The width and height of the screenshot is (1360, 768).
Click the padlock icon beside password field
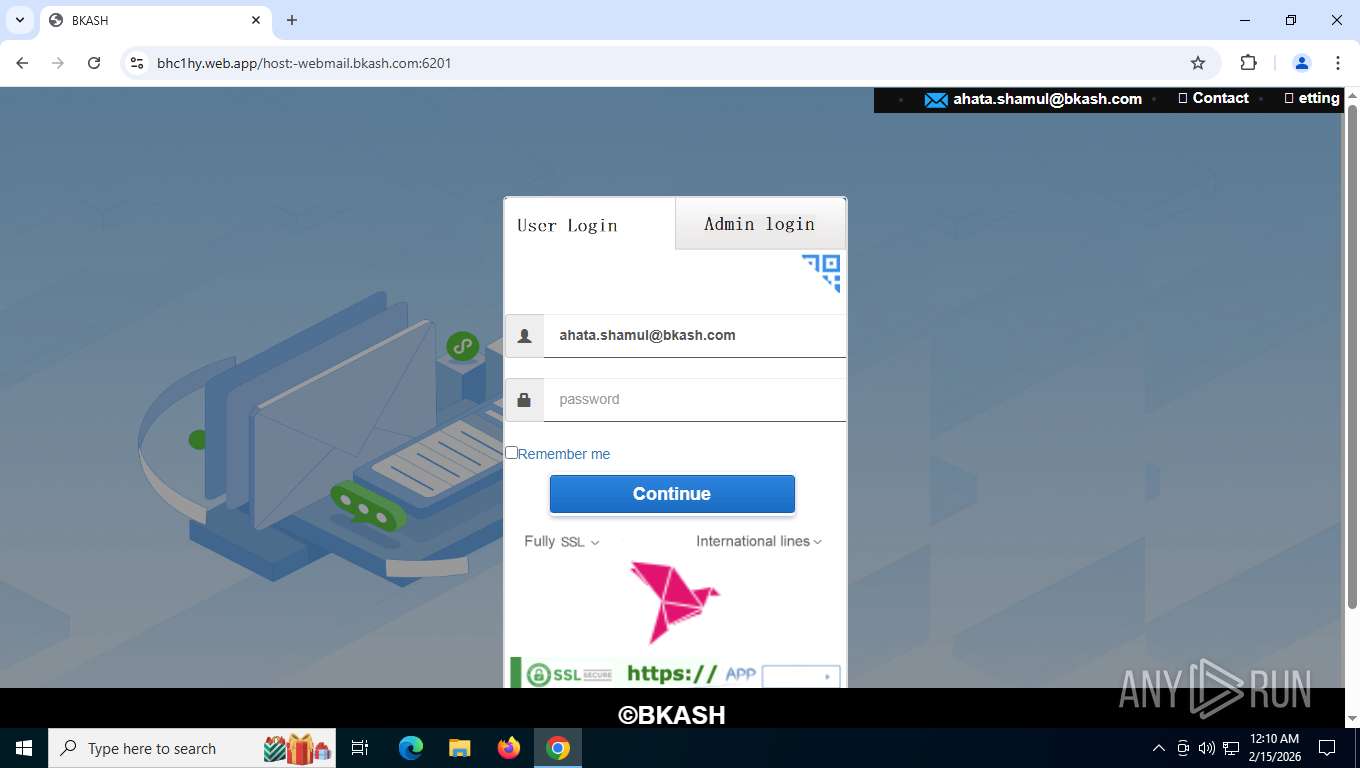click(524, 400)
